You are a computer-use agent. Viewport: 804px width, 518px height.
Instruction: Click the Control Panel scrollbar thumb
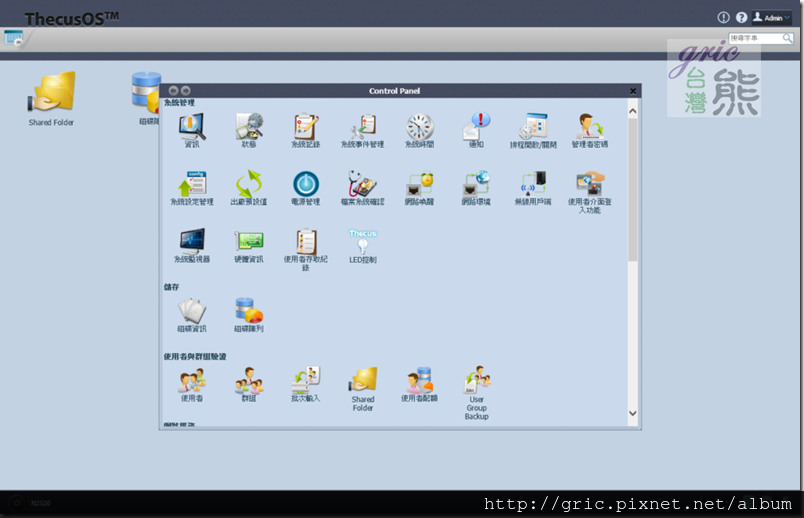(633, 190)
